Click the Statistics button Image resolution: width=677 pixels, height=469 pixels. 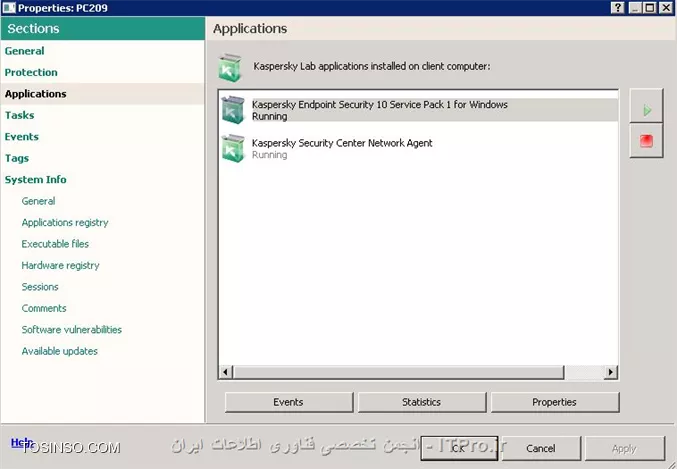click(421, 402)
